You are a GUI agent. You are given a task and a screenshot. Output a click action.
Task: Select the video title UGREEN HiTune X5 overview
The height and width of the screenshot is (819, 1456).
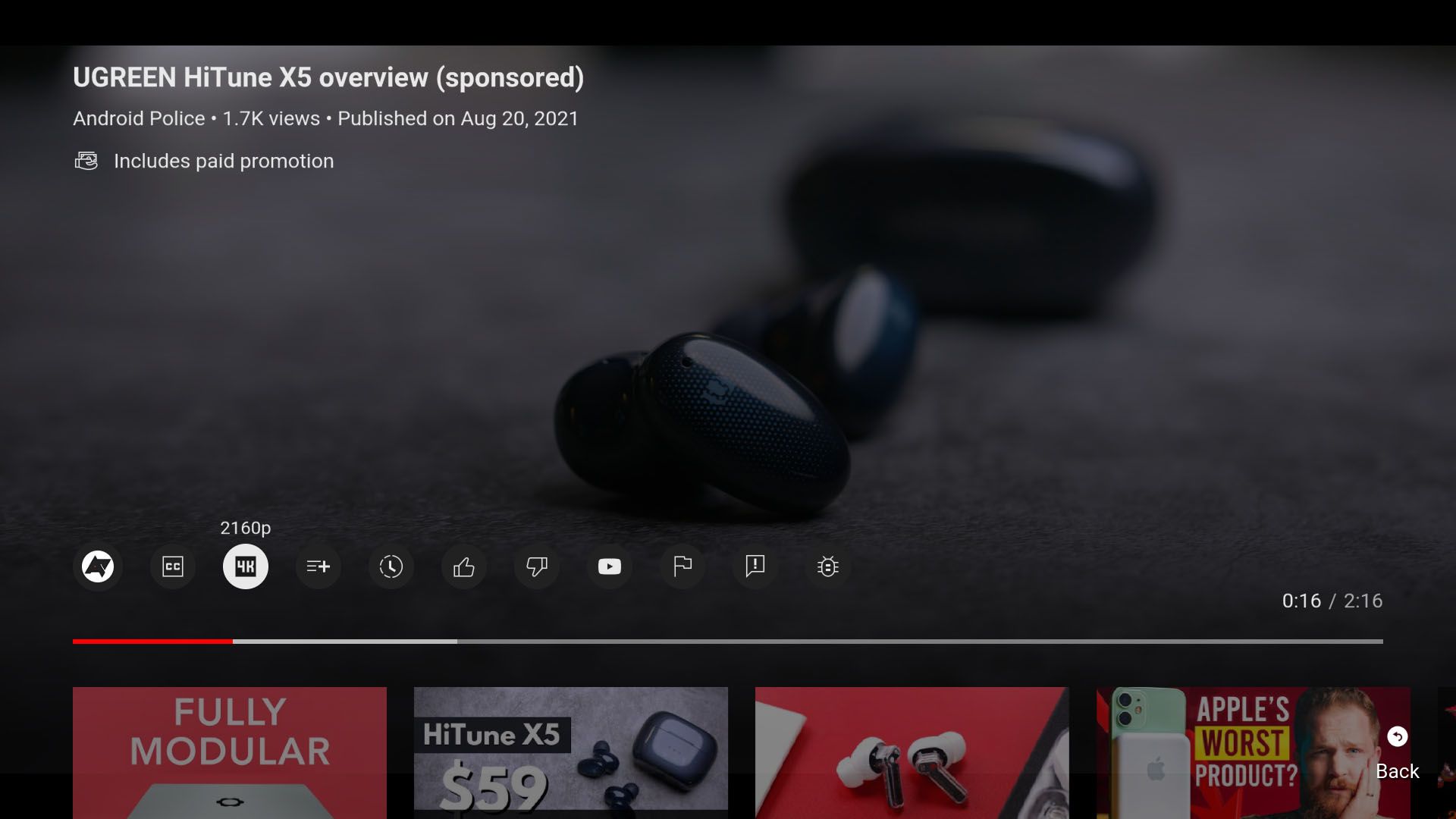point(328,77)
